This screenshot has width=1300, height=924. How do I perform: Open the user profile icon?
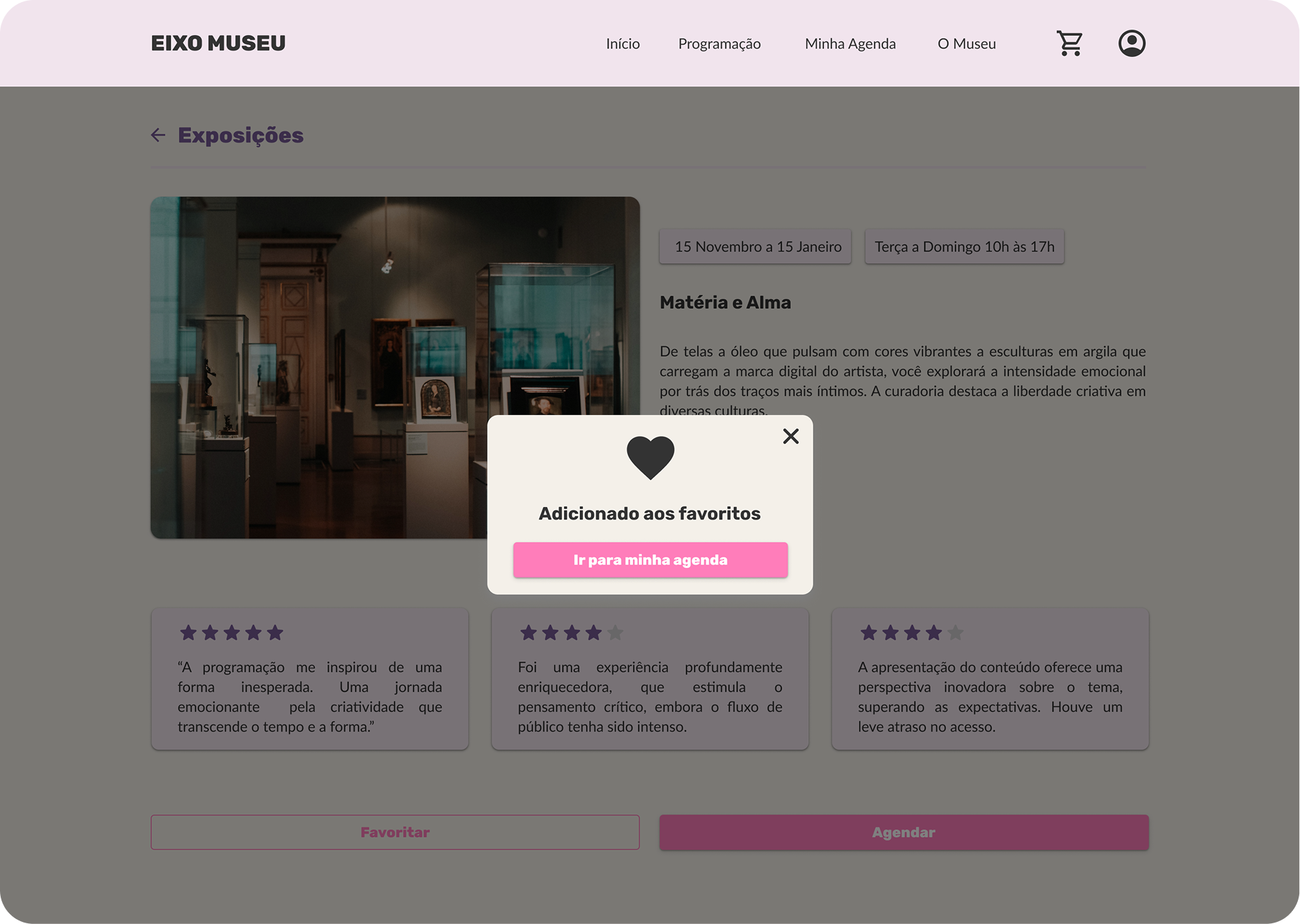coord(1131,44)
